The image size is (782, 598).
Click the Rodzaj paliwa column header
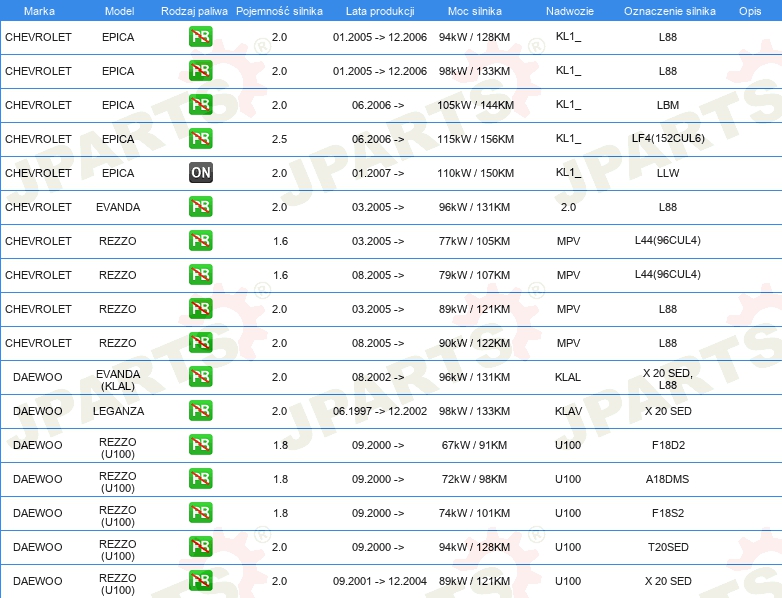click(x=194, y=11)
